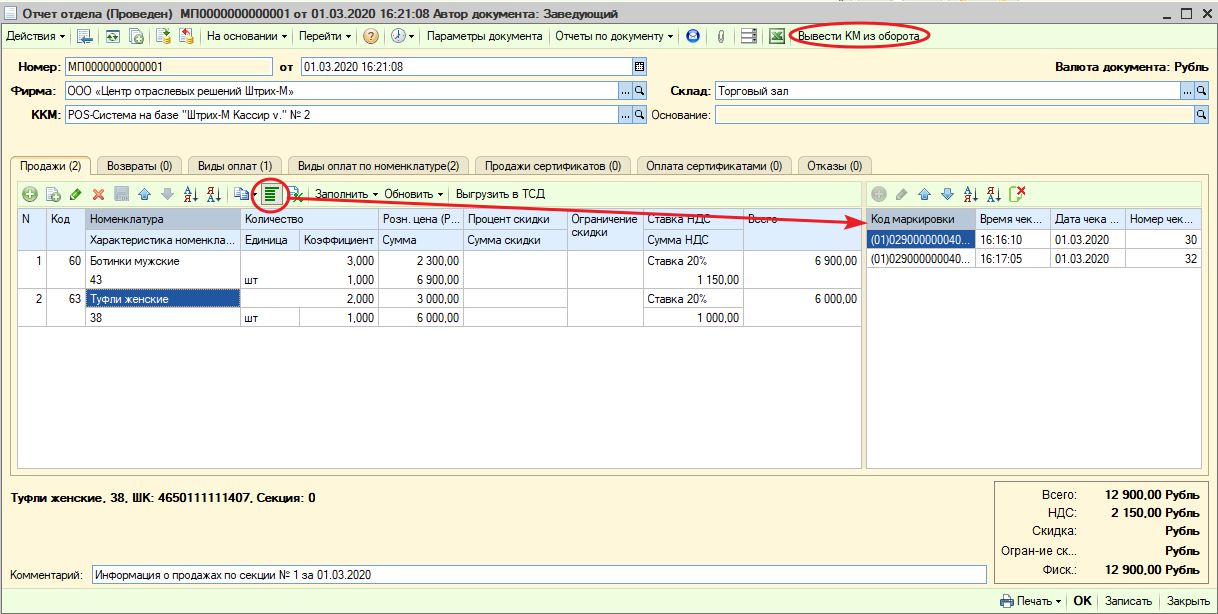Open the Действия dropdown menu
Image resolution: width=1218 pixels, height=614 pixels.
pos(36,36)
